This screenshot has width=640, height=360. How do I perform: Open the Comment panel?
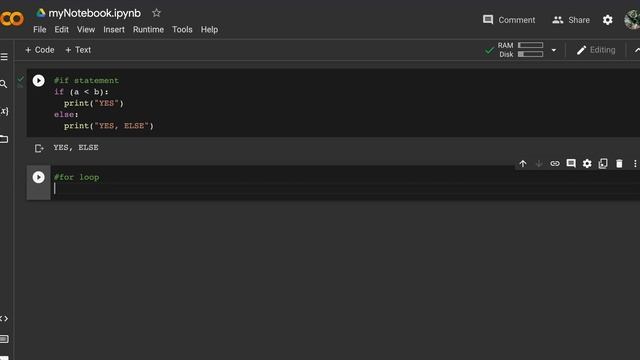(x=509, y=20)
